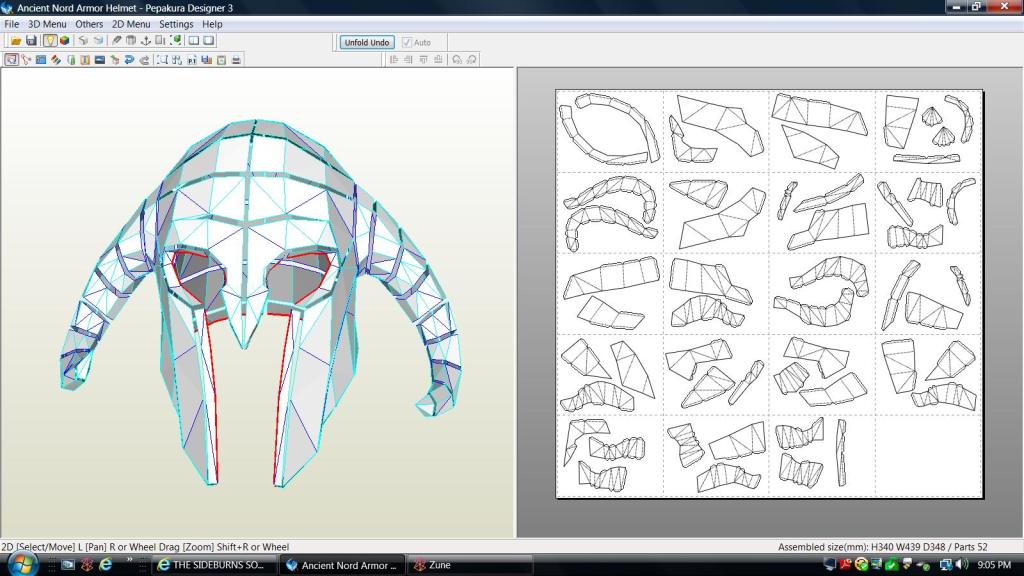Click the pen edge-edit toolbar icon
The height and width of the screenshot is (576, 1024).
117,40
